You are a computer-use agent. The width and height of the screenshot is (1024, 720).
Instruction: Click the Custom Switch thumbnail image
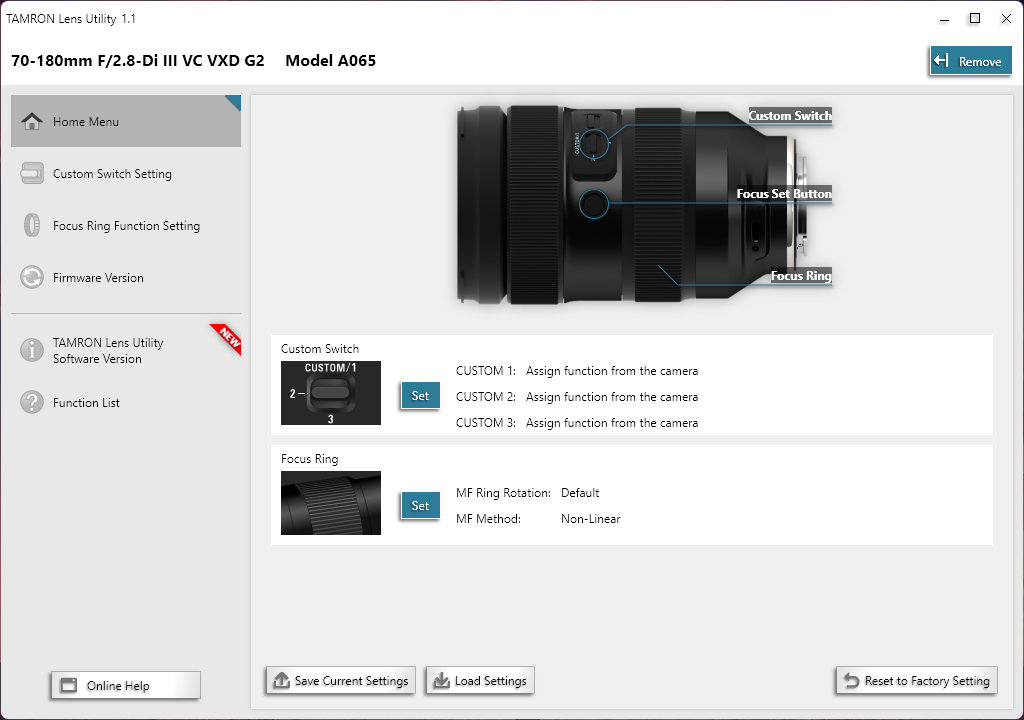[330, 395]
